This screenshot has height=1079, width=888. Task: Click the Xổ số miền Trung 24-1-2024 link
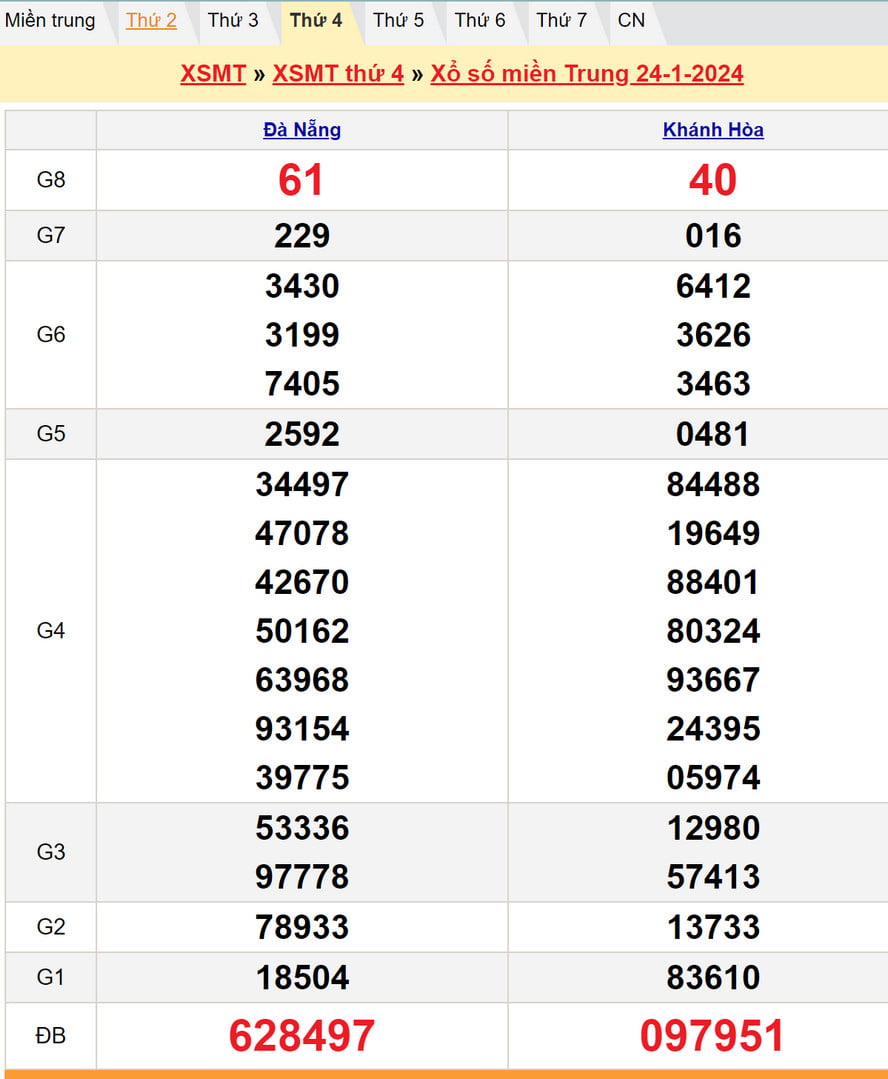pos(587,74)
